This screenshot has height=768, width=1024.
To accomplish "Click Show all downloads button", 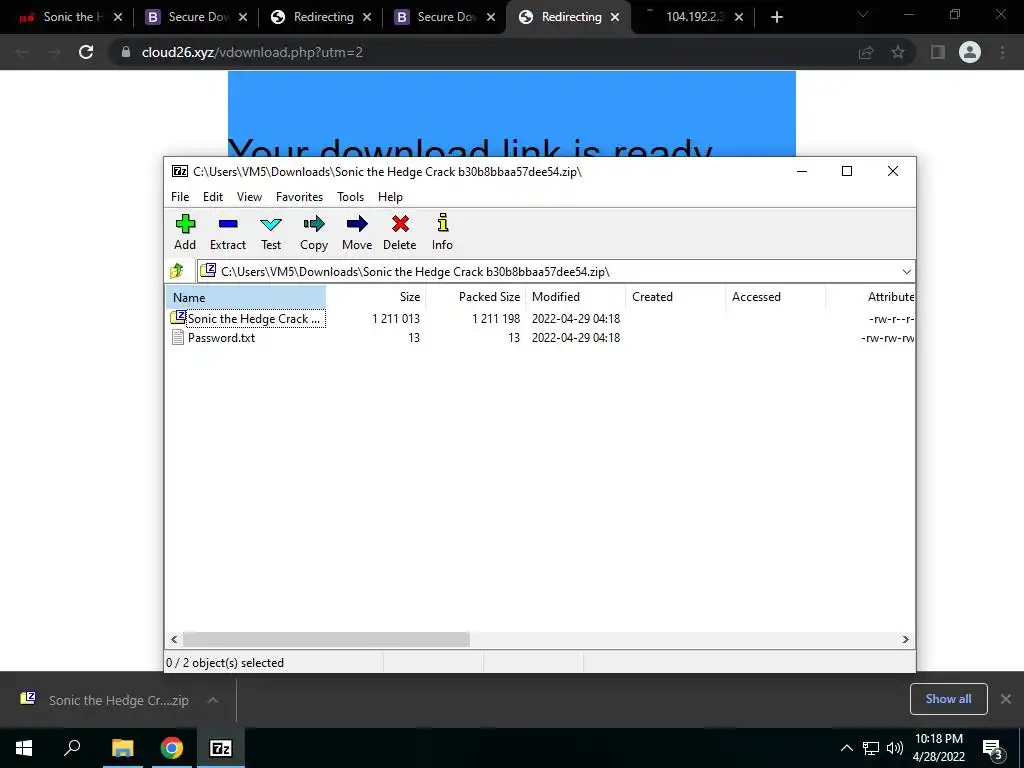I will coord(948,699).
